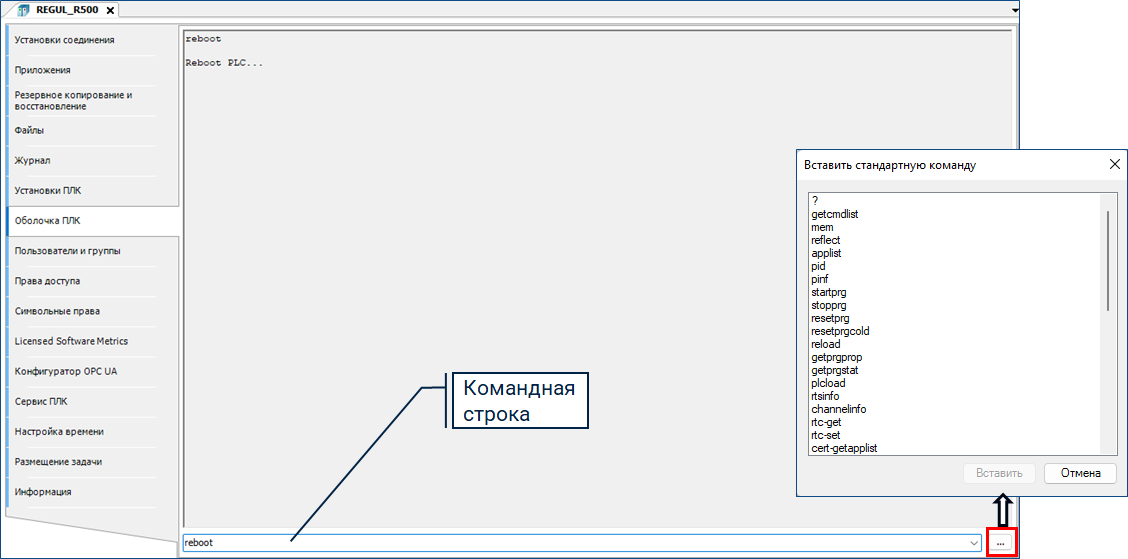Click the REGUL_R500 device tab icon

[23, 10]
